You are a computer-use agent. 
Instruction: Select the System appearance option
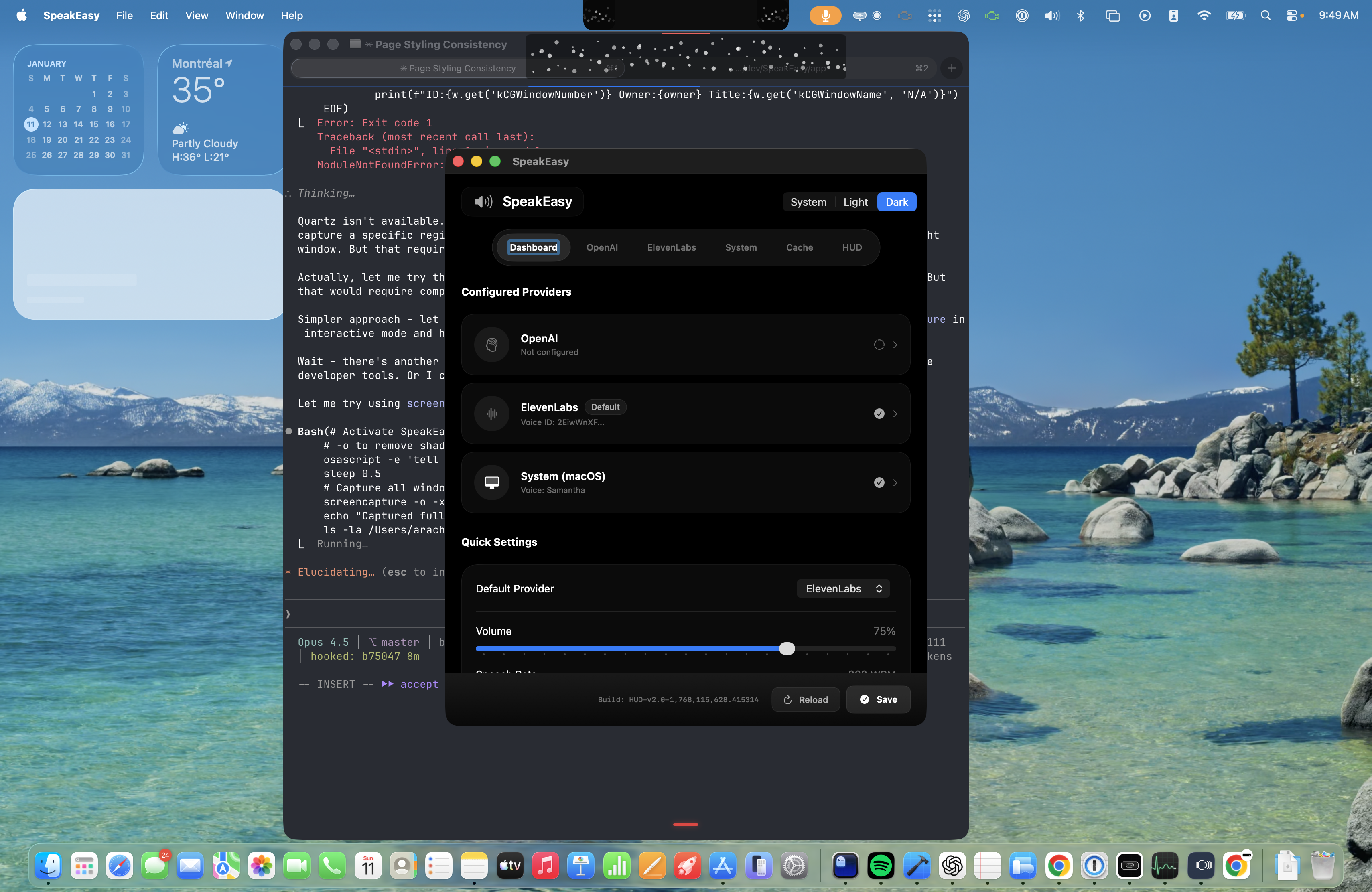coord(808,202)
